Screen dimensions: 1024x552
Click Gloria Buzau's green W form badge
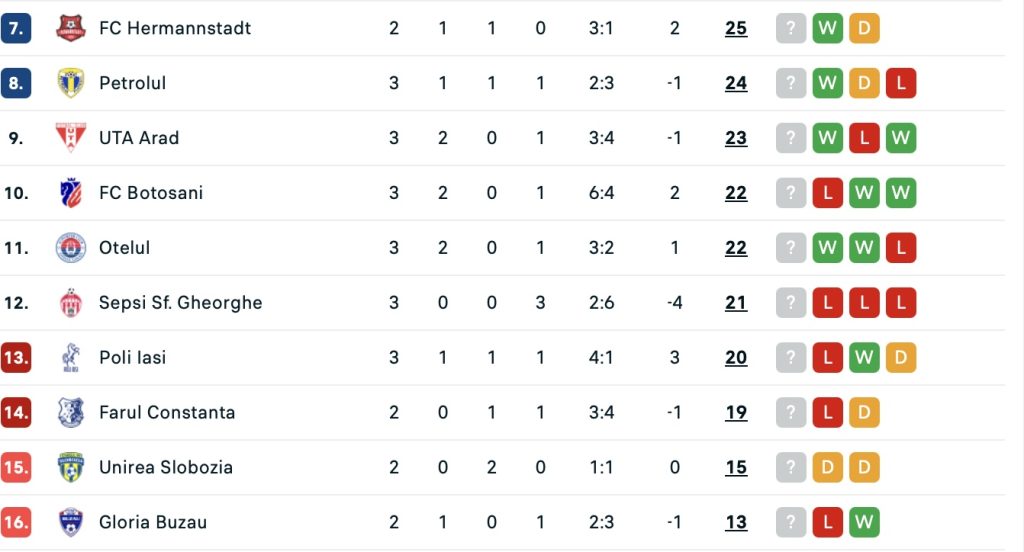tap(864, 522)
